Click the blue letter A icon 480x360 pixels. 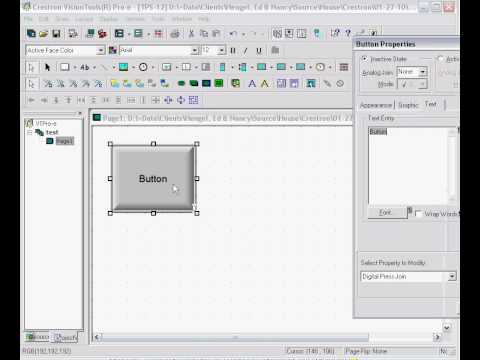(x=252, y=83)
